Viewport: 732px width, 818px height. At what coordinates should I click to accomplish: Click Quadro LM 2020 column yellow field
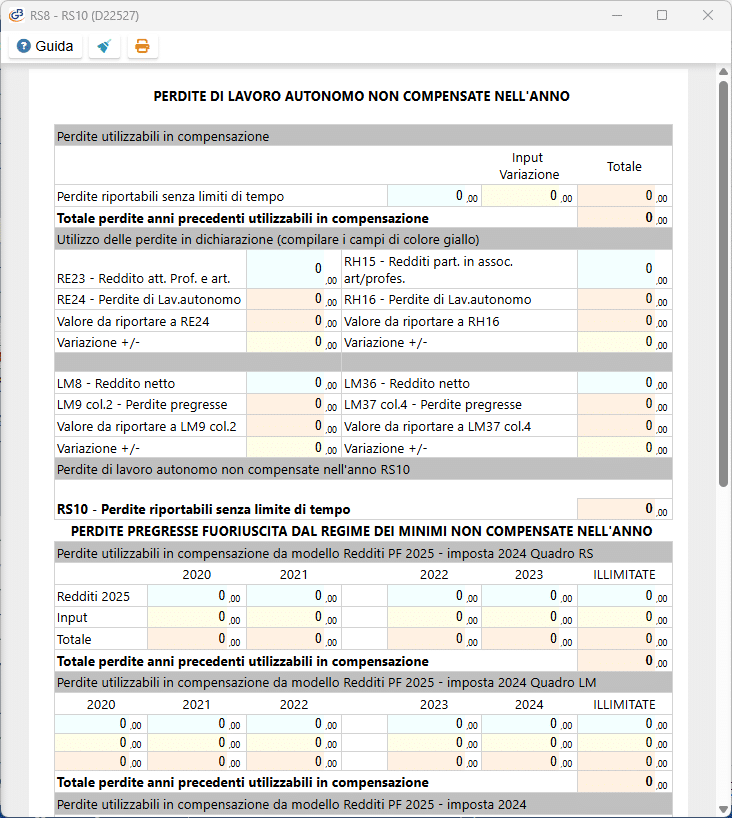101,743
